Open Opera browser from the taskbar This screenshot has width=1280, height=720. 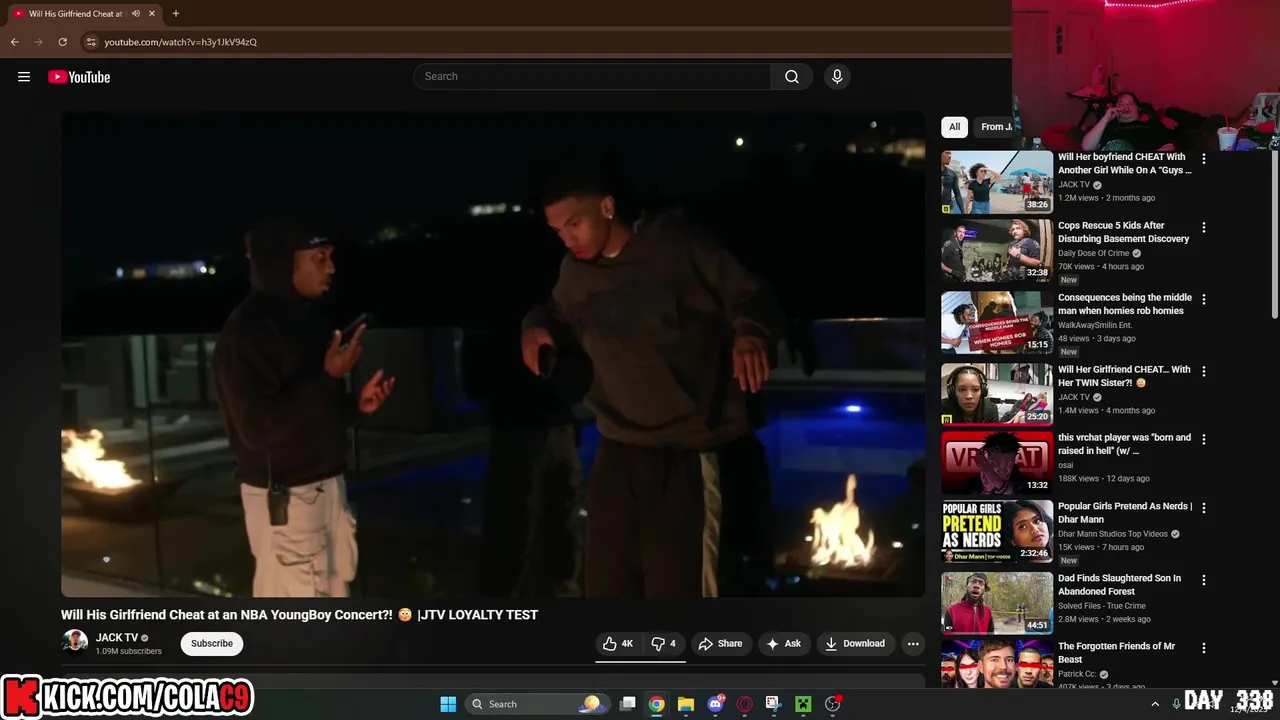pos(744,704)
